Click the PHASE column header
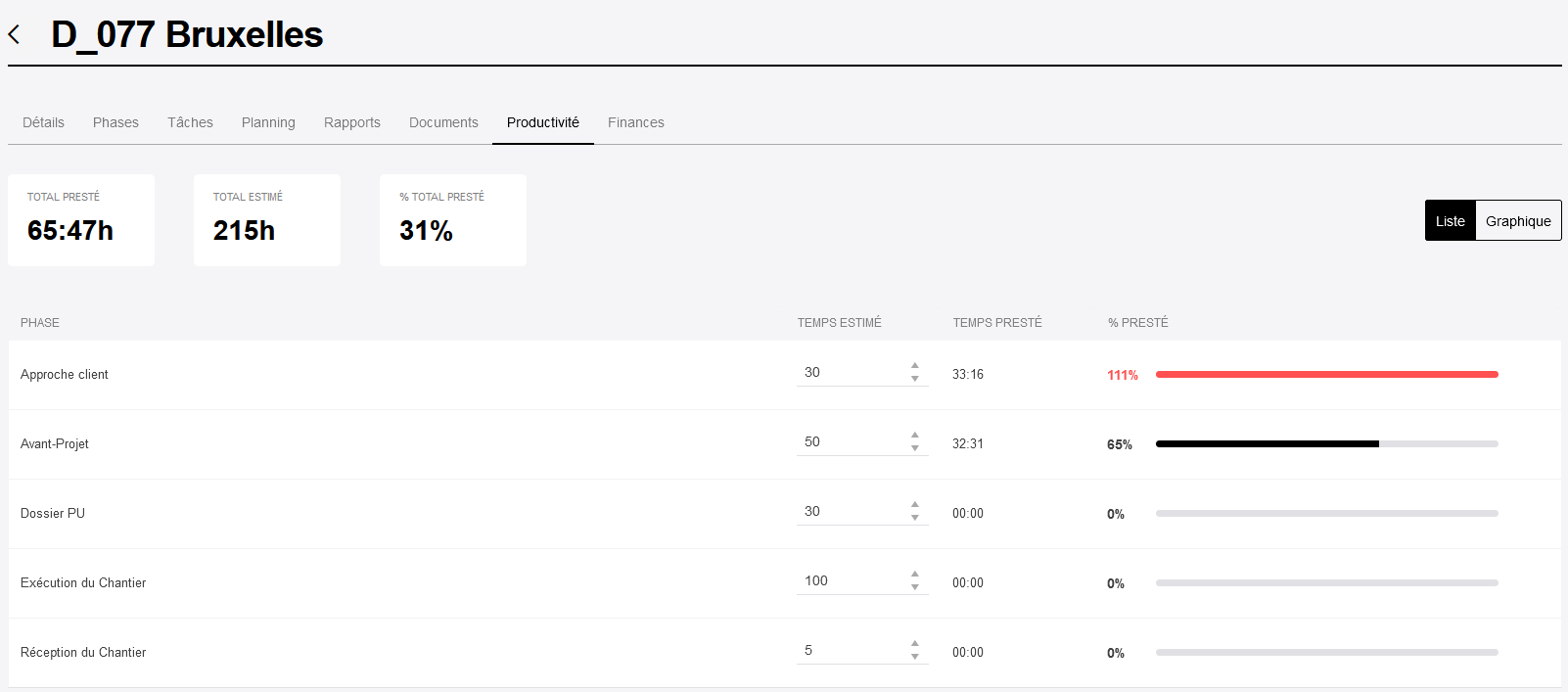1568x692 pixels. click(x=40, y=322)
